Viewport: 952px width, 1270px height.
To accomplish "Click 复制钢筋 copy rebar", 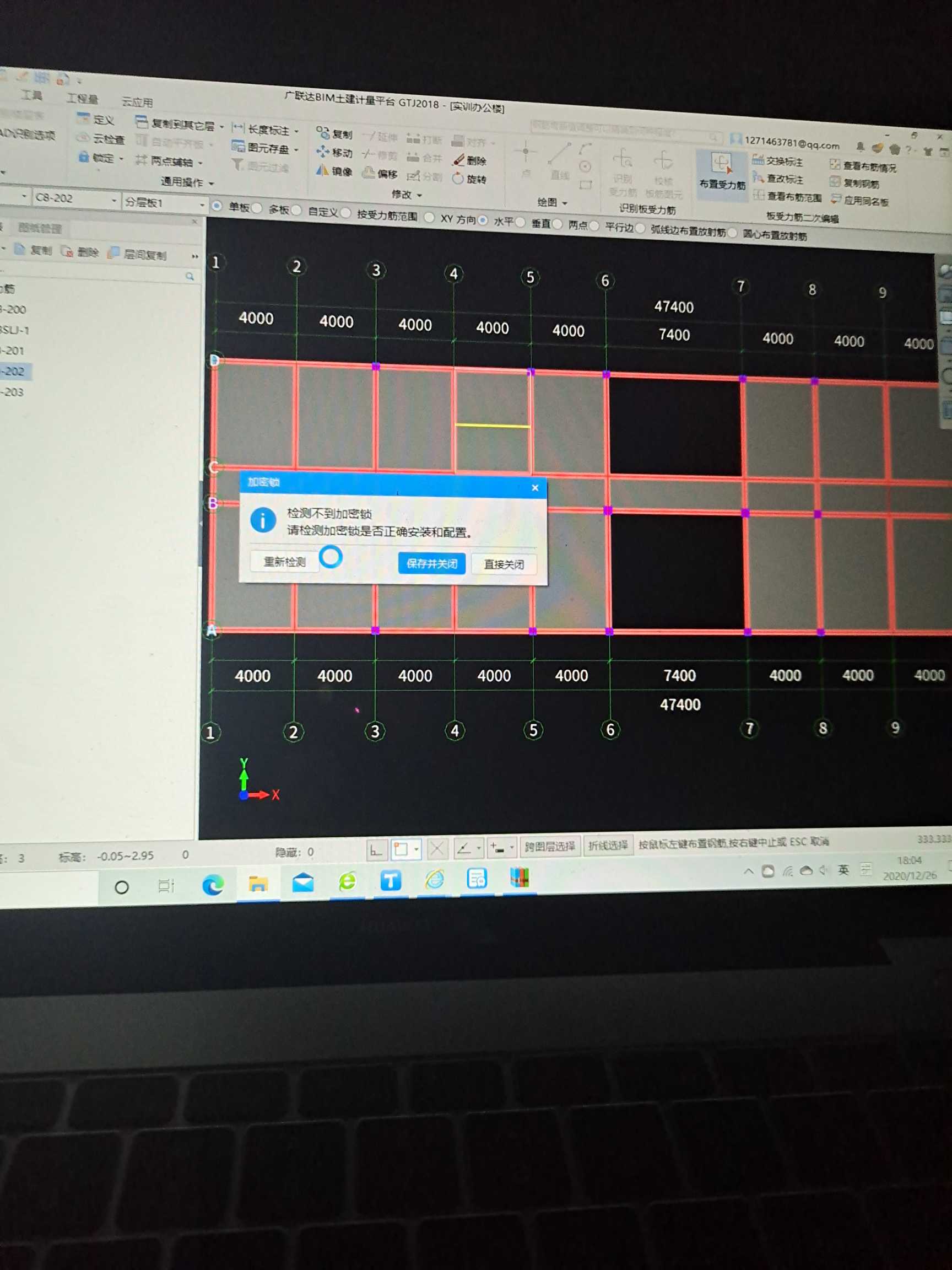I will coord(854,183).
